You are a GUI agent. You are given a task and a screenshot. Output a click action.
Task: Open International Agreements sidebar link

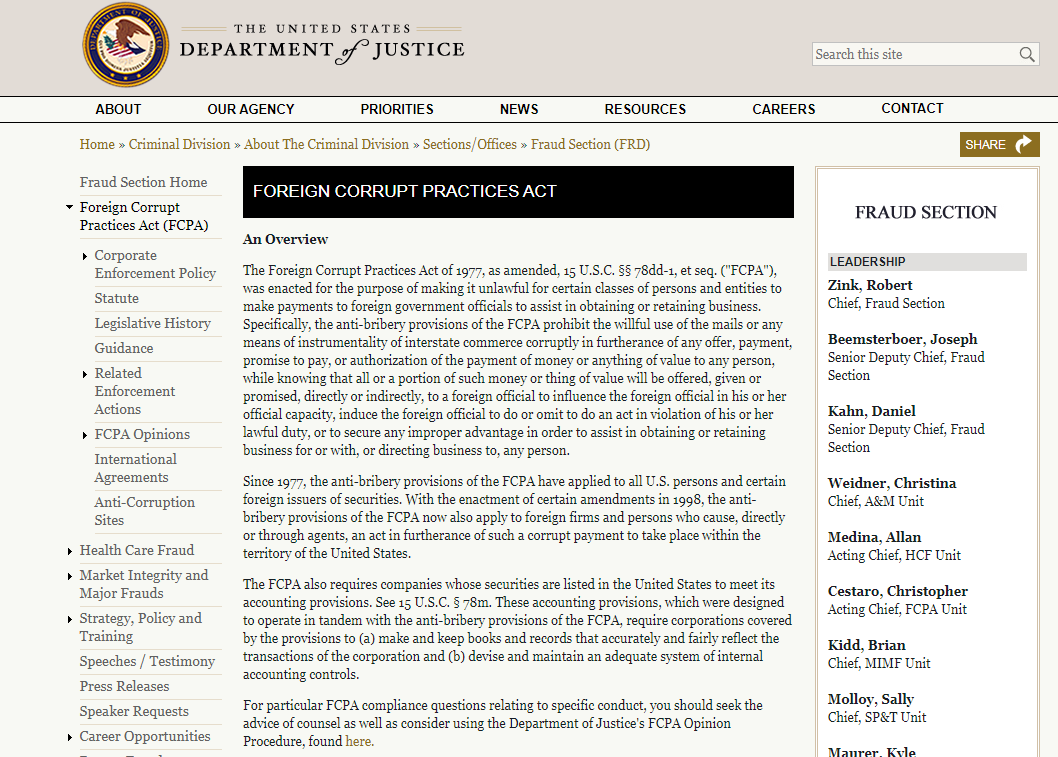pyautogui.click(x=136, y=468)
